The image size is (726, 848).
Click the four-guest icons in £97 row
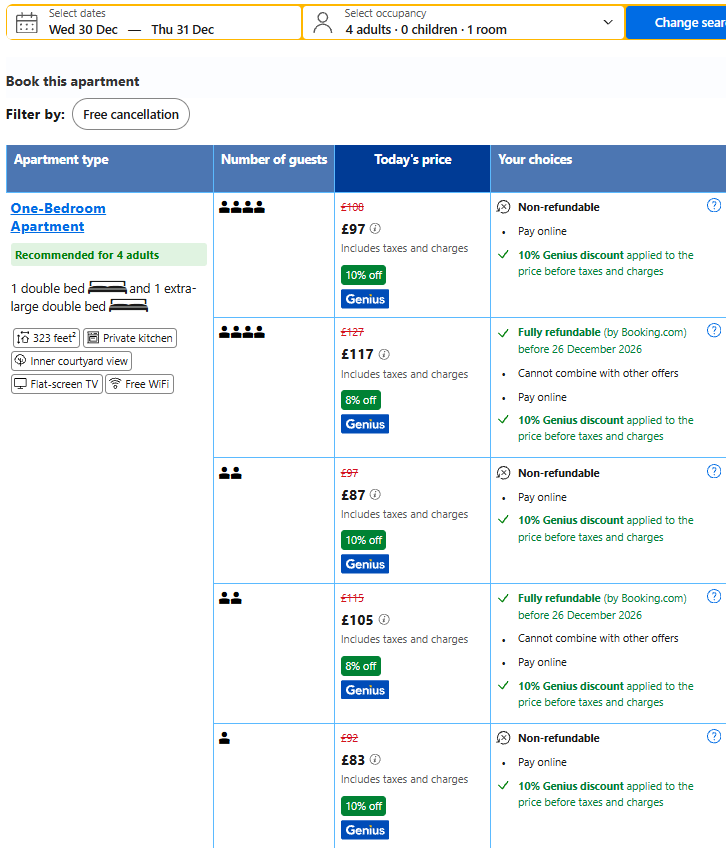[x=242, y=207]
